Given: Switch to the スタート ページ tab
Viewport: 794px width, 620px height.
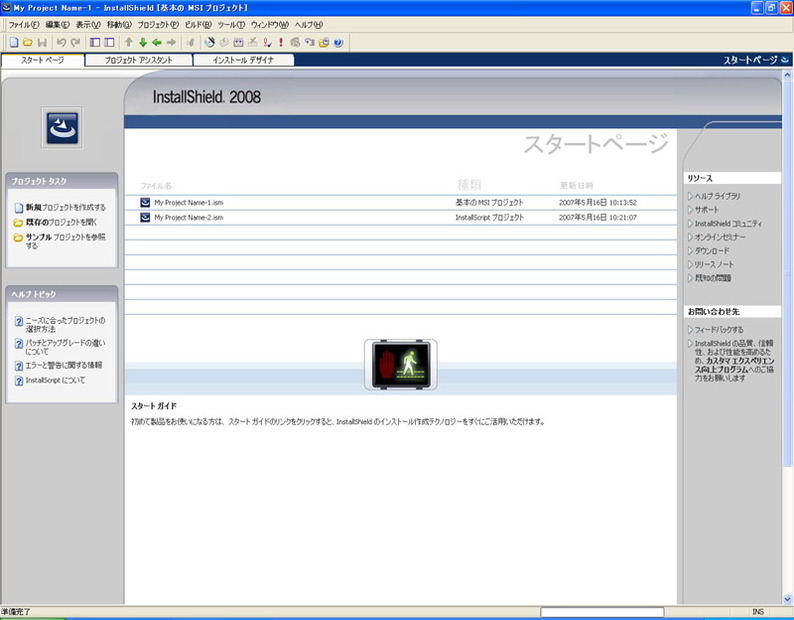Looking at the screenshot, I should click(43, 60).
